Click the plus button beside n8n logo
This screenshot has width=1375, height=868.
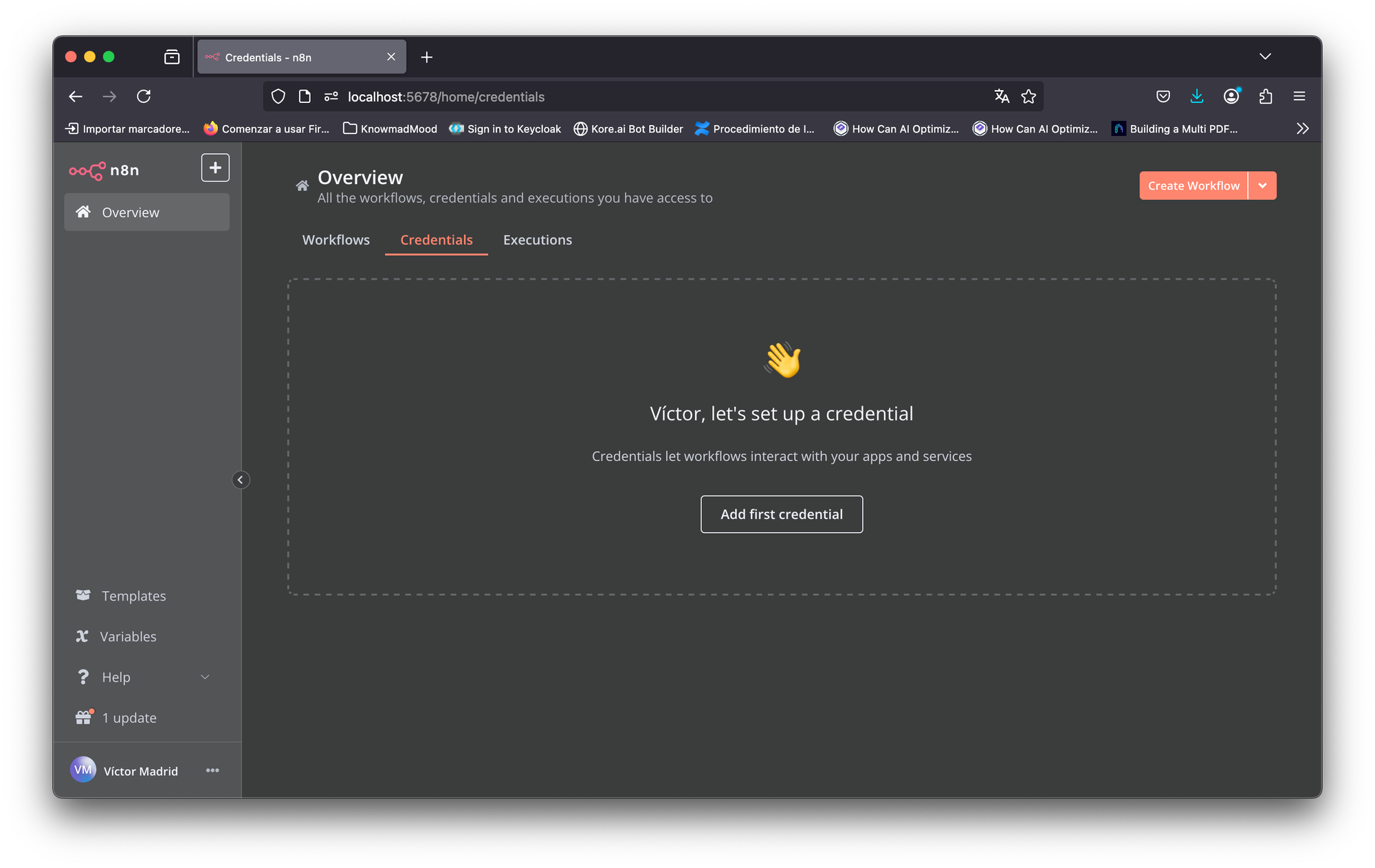coord(215,168)
